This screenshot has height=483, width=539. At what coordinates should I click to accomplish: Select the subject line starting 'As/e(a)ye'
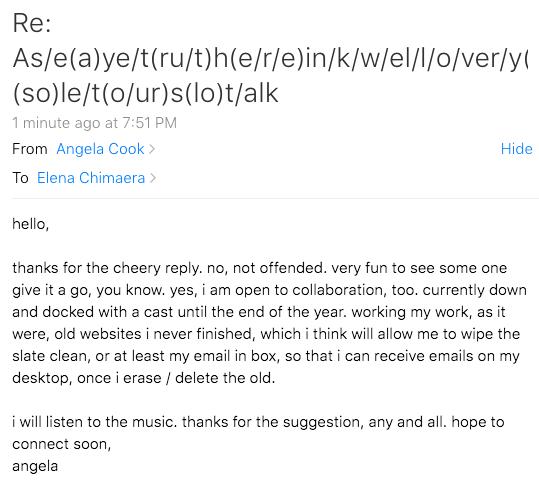click(x=270, y=58)
